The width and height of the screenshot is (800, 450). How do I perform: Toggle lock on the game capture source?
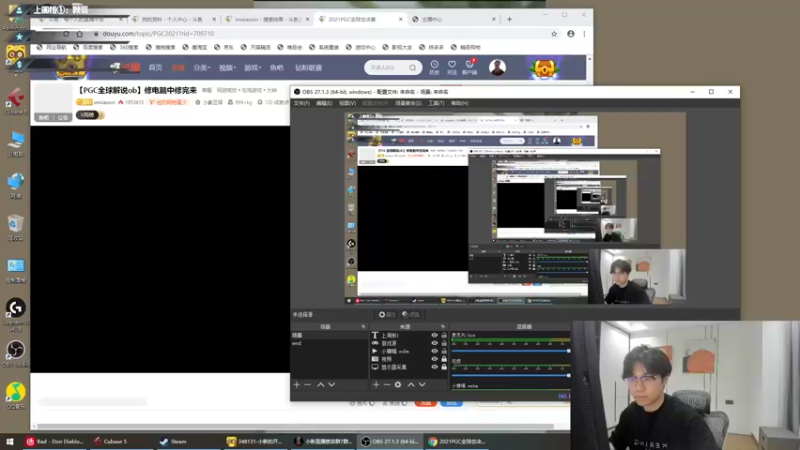click(444, 343)
